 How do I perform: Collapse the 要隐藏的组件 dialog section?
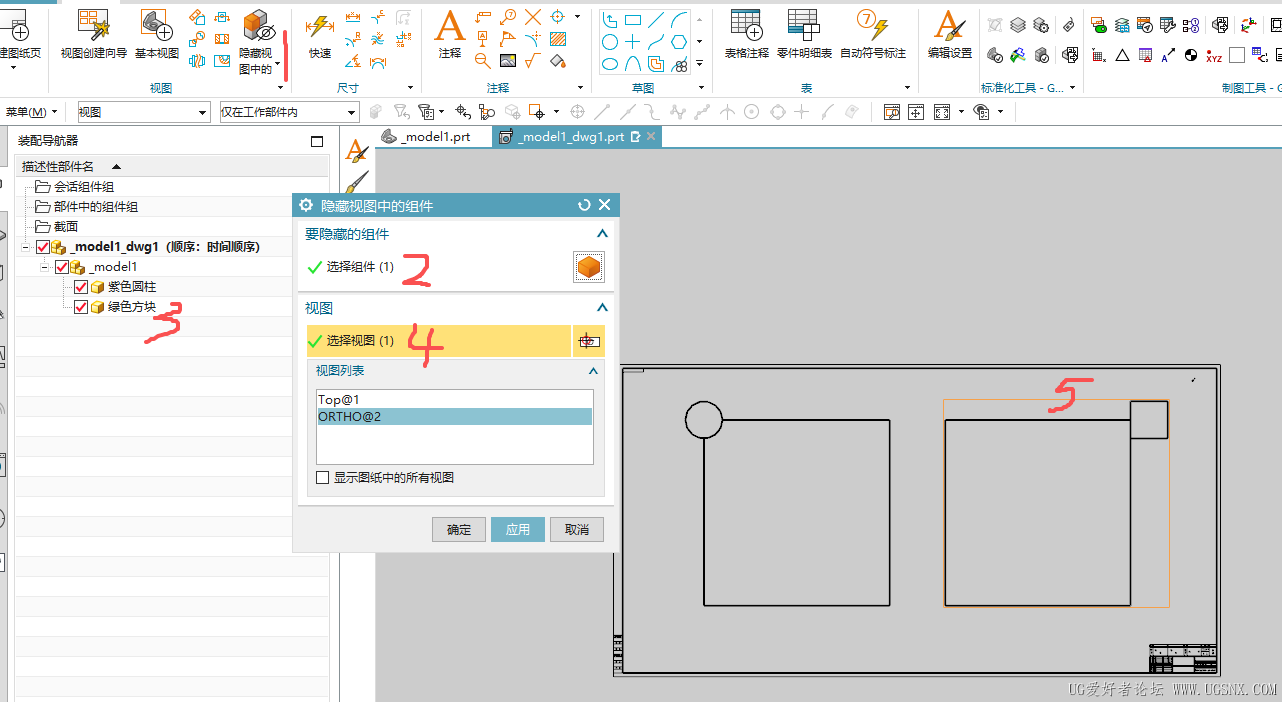(x=602, y=233)
